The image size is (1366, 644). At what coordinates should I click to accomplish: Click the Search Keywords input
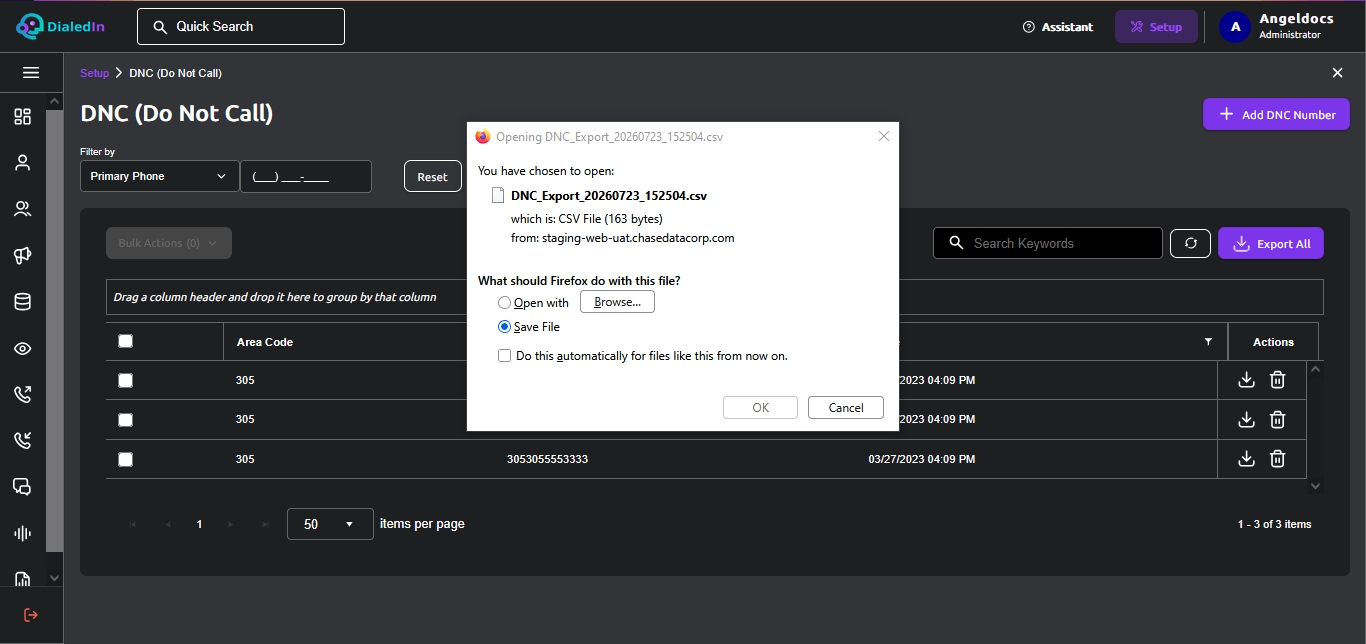1048,243
